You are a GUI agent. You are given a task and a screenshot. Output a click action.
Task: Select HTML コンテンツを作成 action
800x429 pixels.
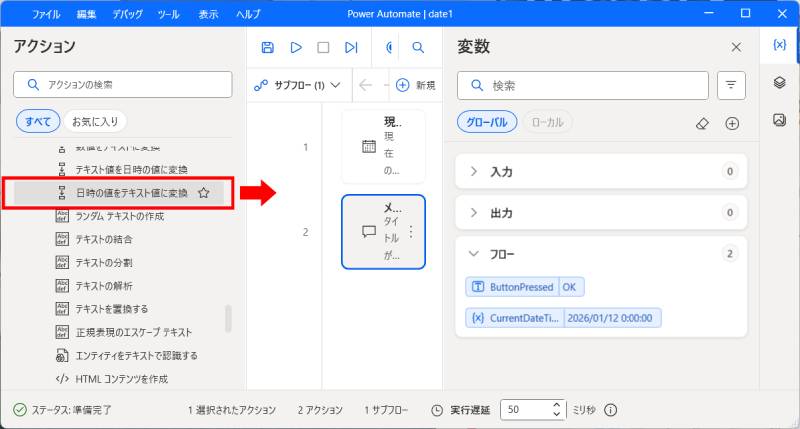click(x=122, y=379)
